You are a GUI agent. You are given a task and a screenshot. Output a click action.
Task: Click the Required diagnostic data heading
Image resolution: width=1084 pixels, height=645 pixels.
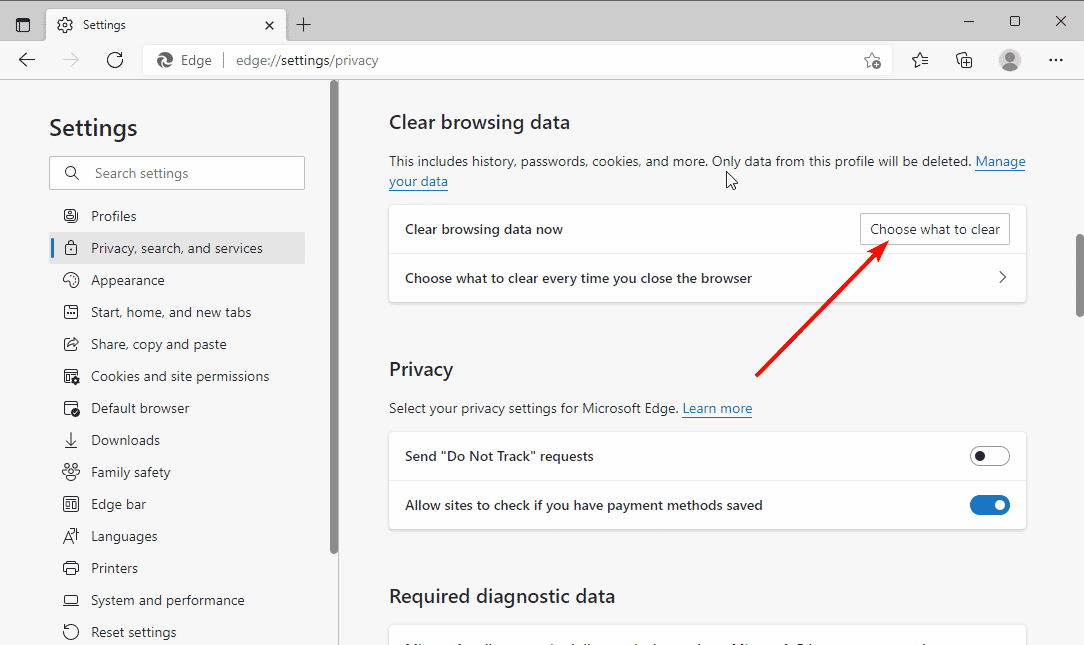click(x=502, y=596)
